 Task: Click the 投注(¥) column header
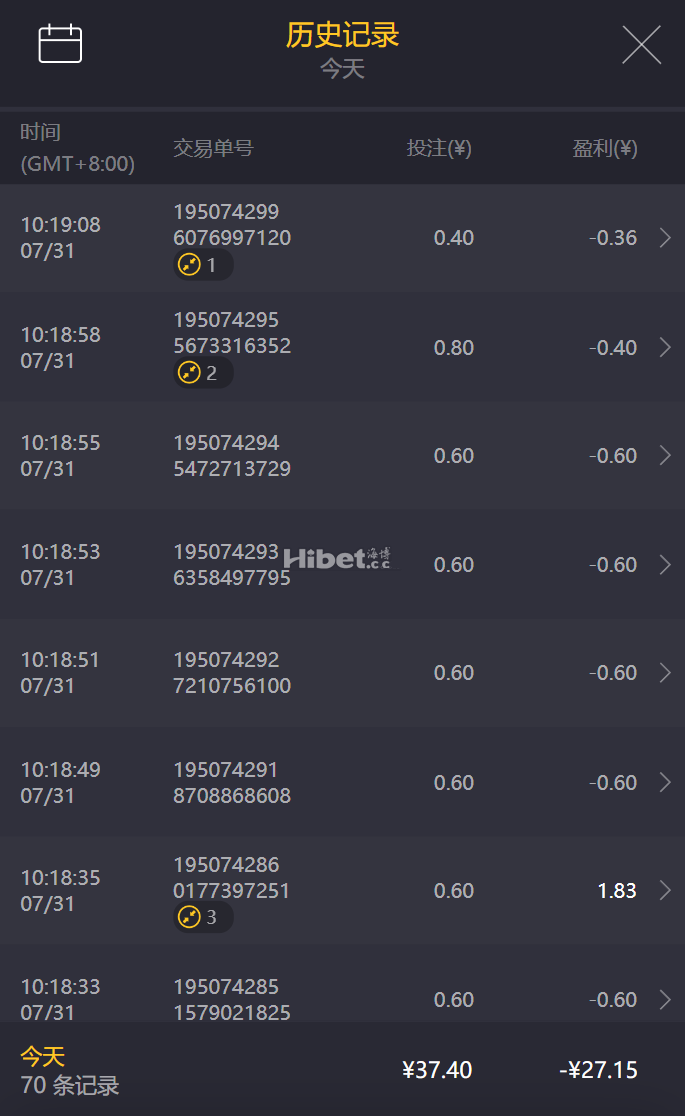(439, 149)
